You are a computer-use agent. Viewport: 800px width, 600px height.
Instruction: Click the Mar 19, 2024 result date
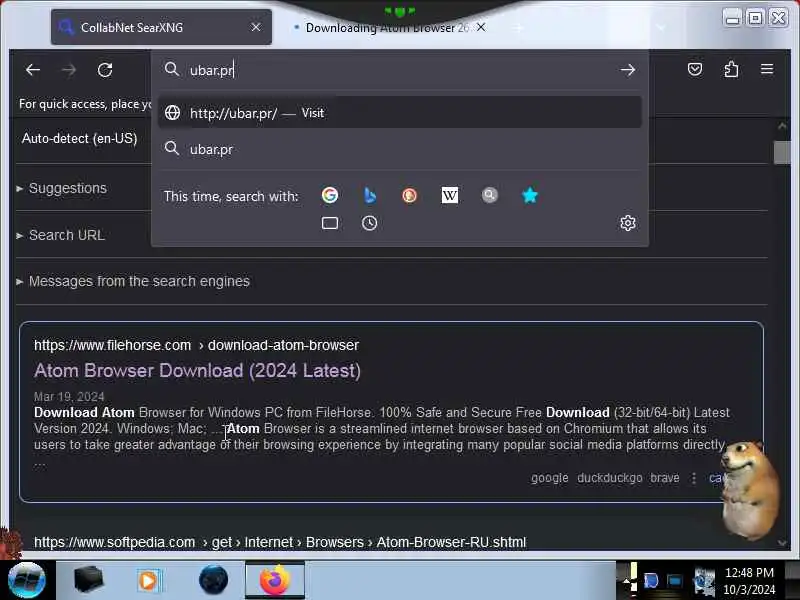(x=69, y=396)
